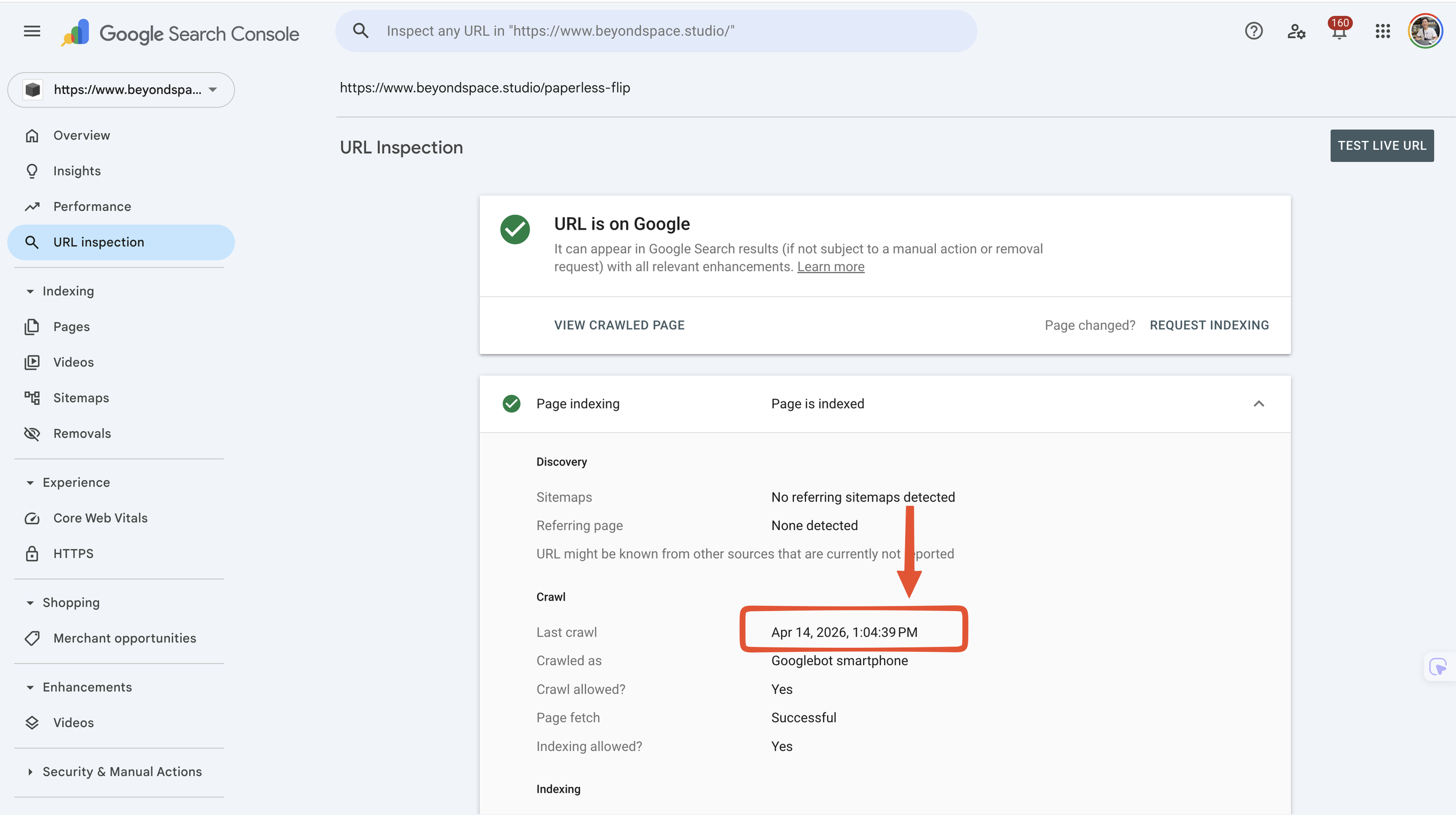Open user and settings management icon
The height and width of the screenshot is (815, 1456).
[1296, 31]
